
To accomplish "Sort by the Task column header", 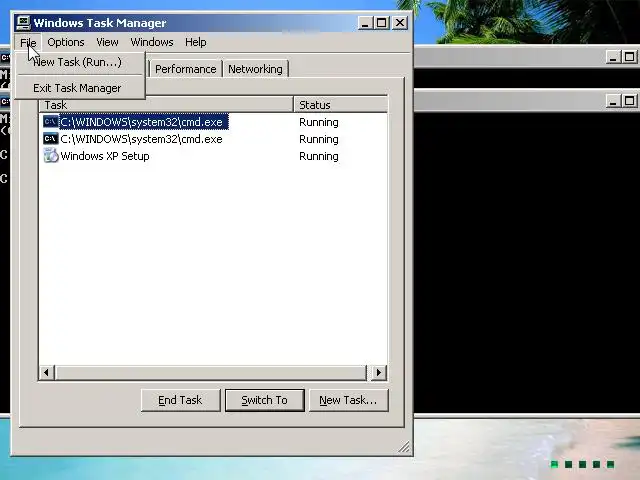I will pyautogui.click(x=167, y=105).
